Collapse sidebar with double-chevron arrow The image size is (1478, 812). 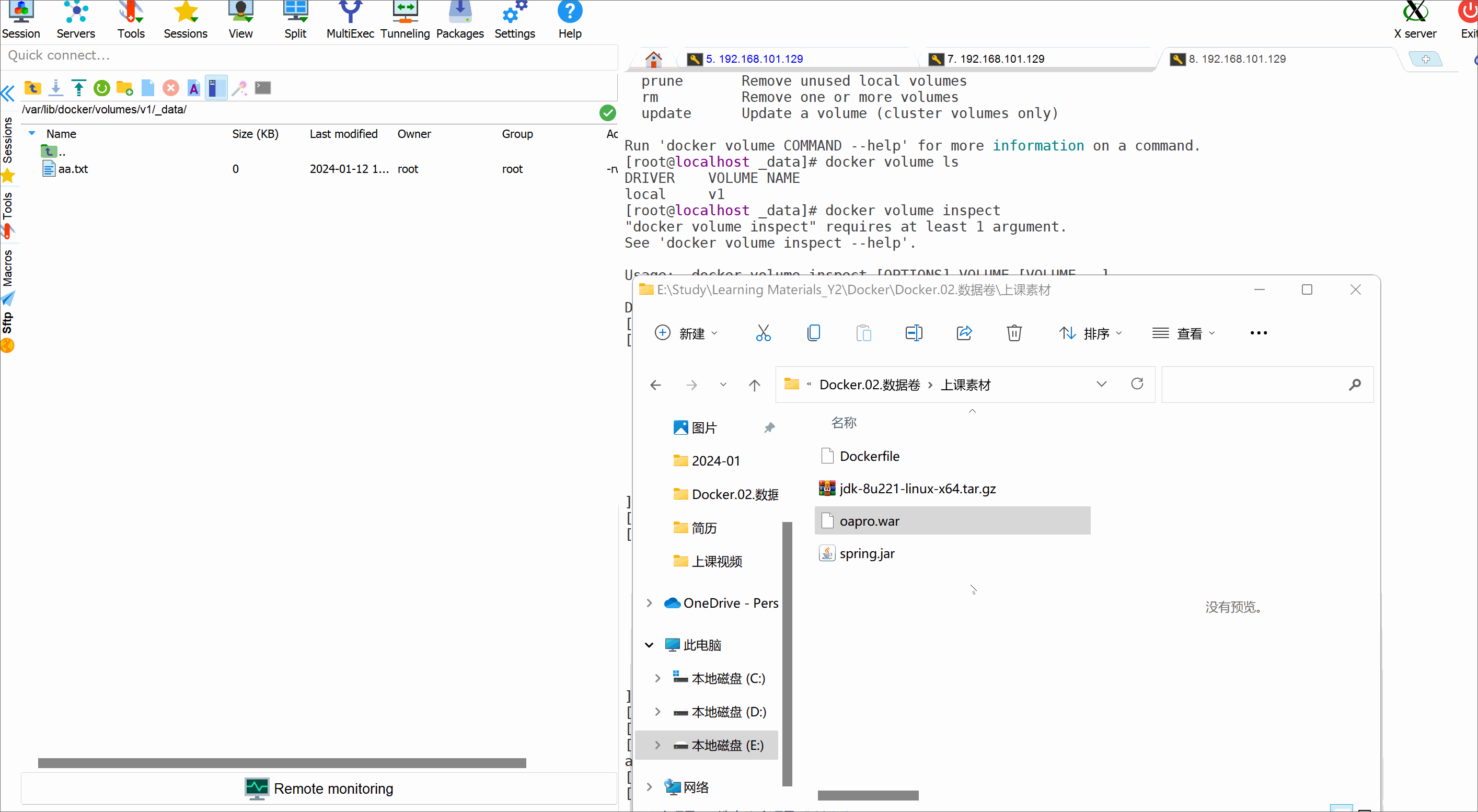tap(8, 93)
